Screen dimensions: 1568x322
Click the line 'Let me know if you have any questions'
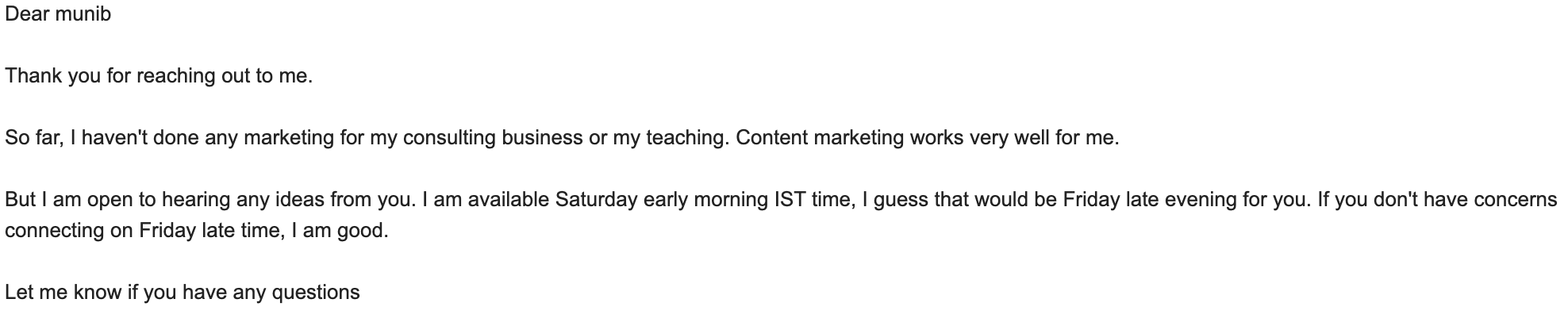183,293
